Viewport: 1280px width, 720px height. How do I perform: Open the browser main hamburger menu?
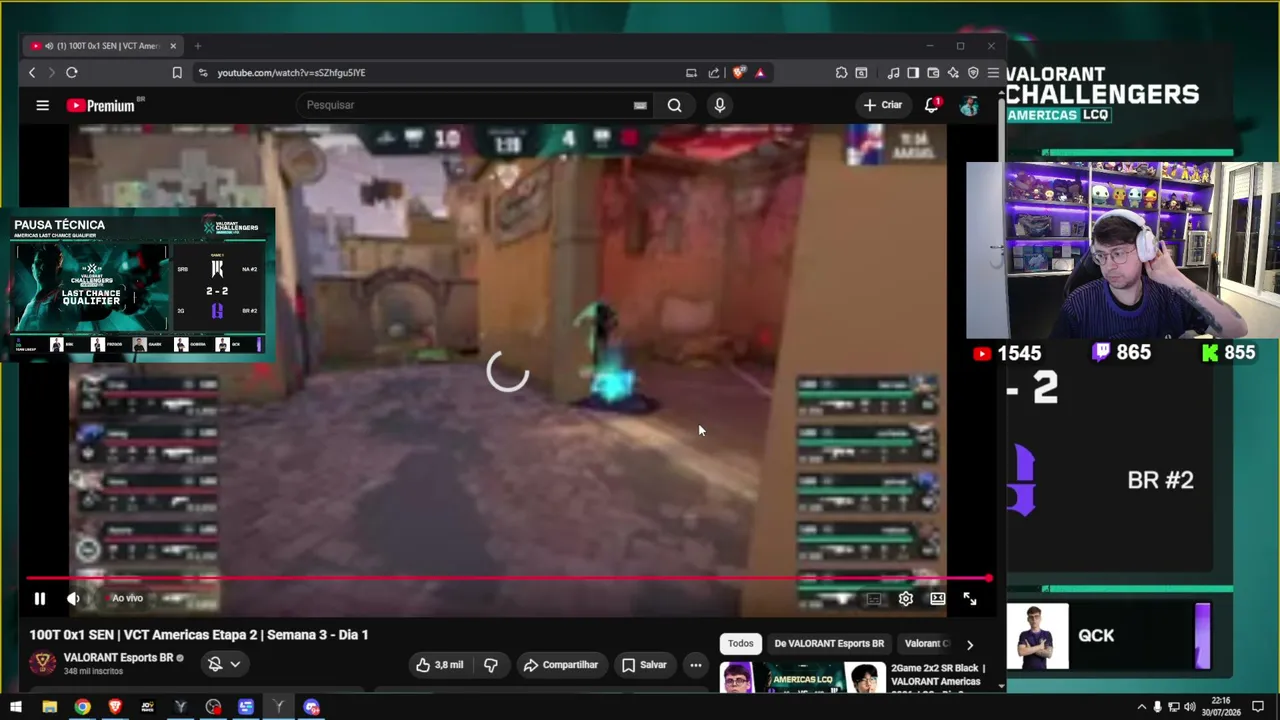tap(993, 73)
